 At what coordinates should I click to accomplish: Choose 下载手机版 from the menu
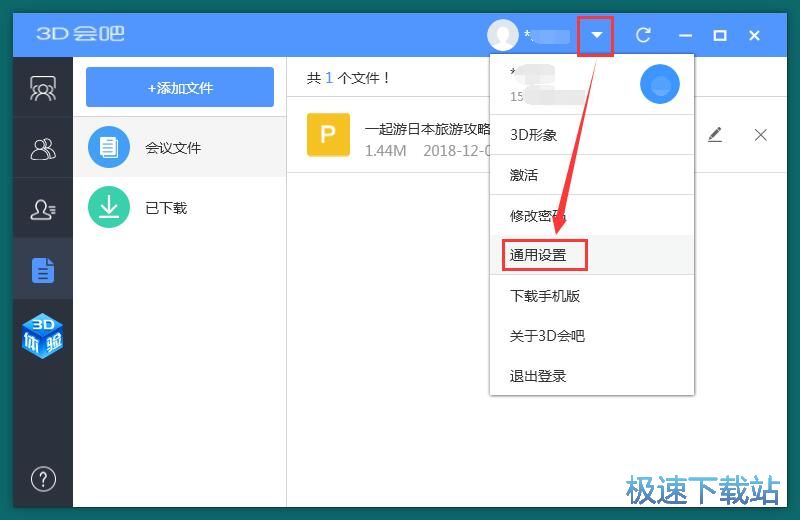tap(592, 295)
